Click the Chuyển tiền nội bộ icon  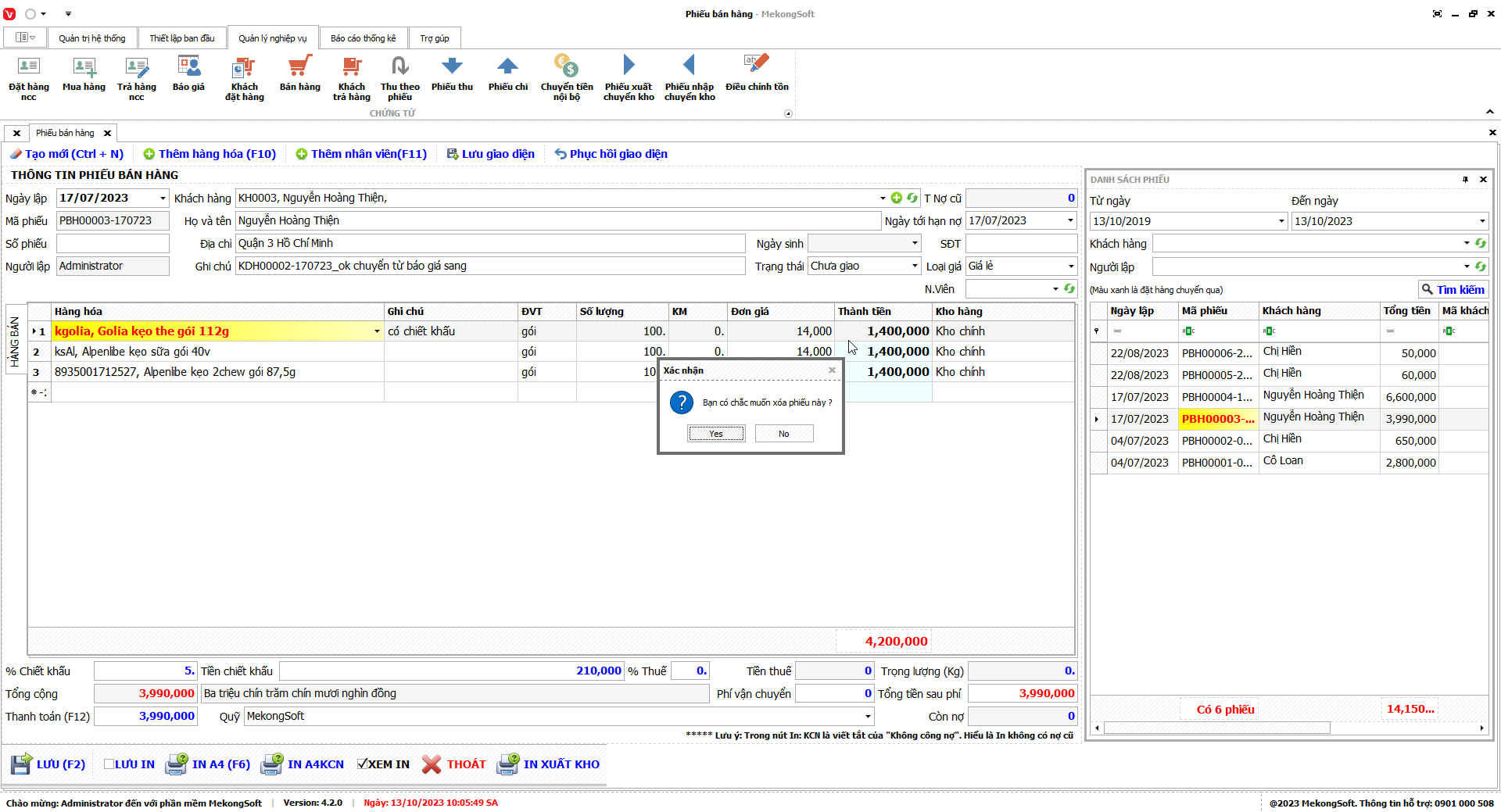point(566,67)
